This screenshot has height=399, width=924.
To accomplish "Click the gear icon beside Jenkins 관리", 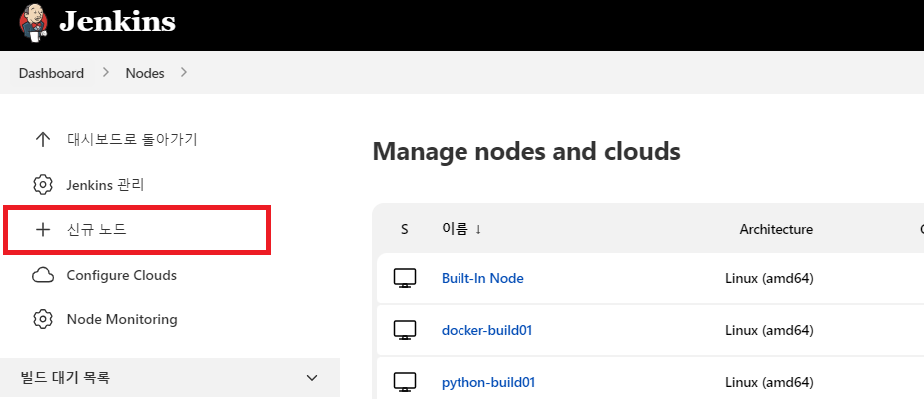I will pos(42,185).
